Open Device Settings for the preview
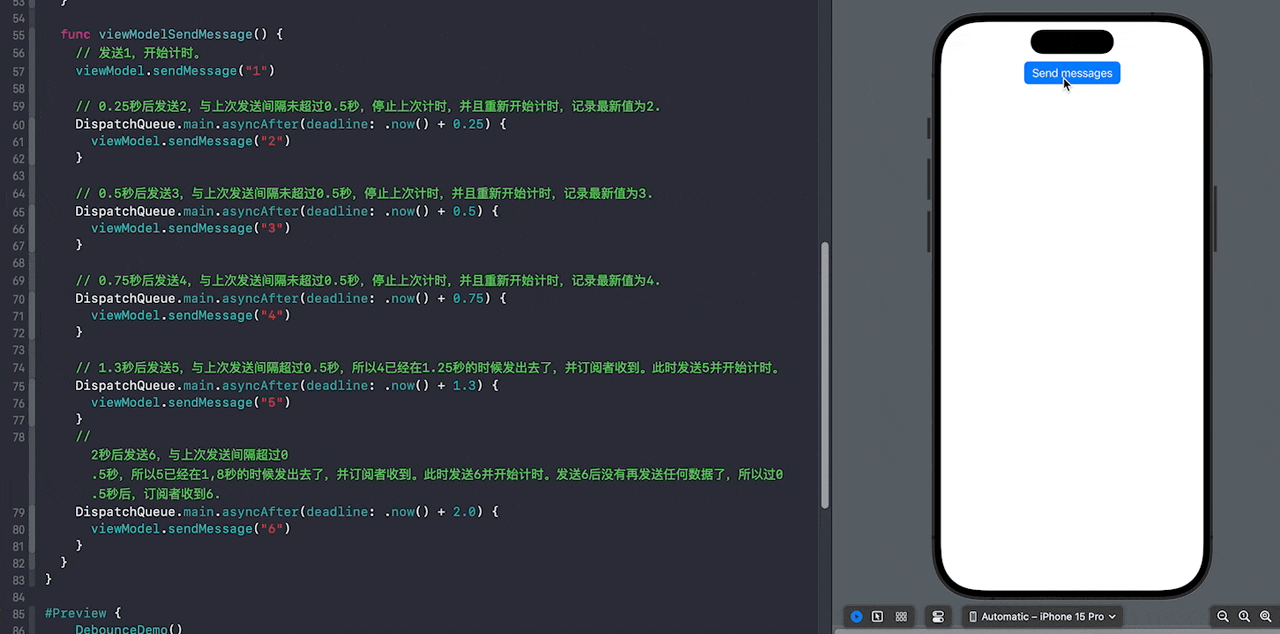Viewport: 1280px width, 634px height. [x=937, y=616]
